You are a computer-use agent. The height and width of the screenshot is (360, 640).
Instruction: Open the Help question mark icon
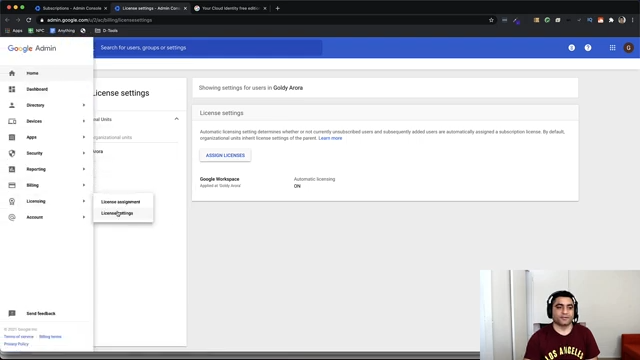tap(588, 48)
